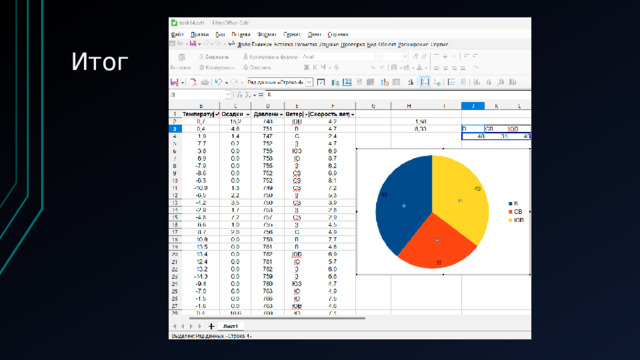The height and width of the screenshot is (360, 640).
Task: Open Ветер column filter dropdown
Action: click(306, 114)
